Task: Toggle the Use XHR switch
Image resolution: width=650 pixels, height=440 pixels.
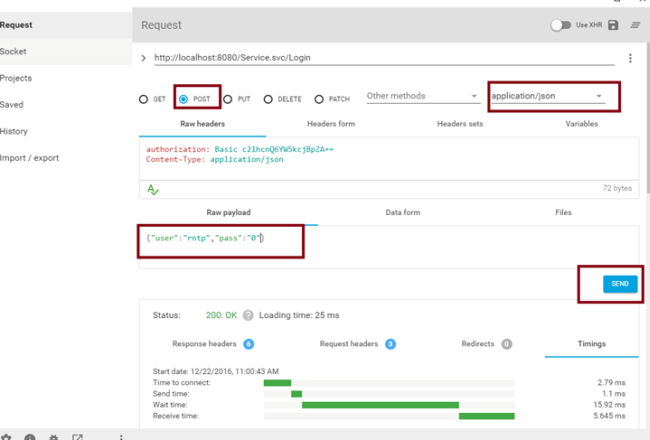Action: pos(560,25)
